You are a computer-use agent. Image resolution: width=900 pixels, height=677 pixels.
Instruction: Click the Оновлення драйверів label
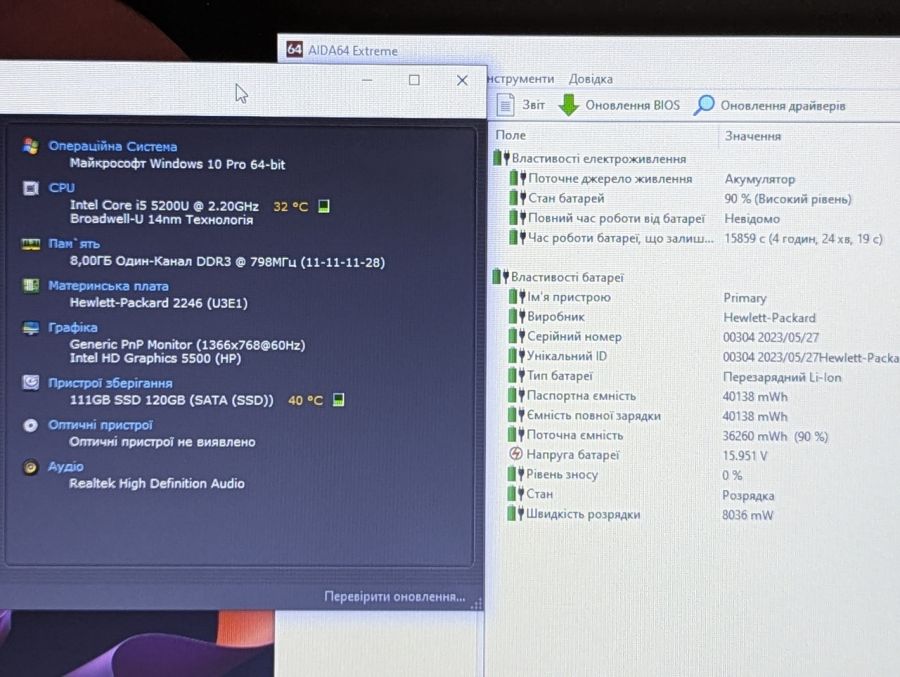[783, 106]
